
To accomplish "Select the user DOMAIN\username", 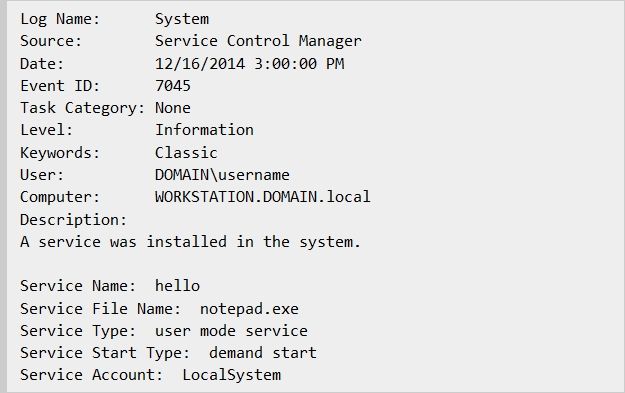I will [x=222, y=175].
